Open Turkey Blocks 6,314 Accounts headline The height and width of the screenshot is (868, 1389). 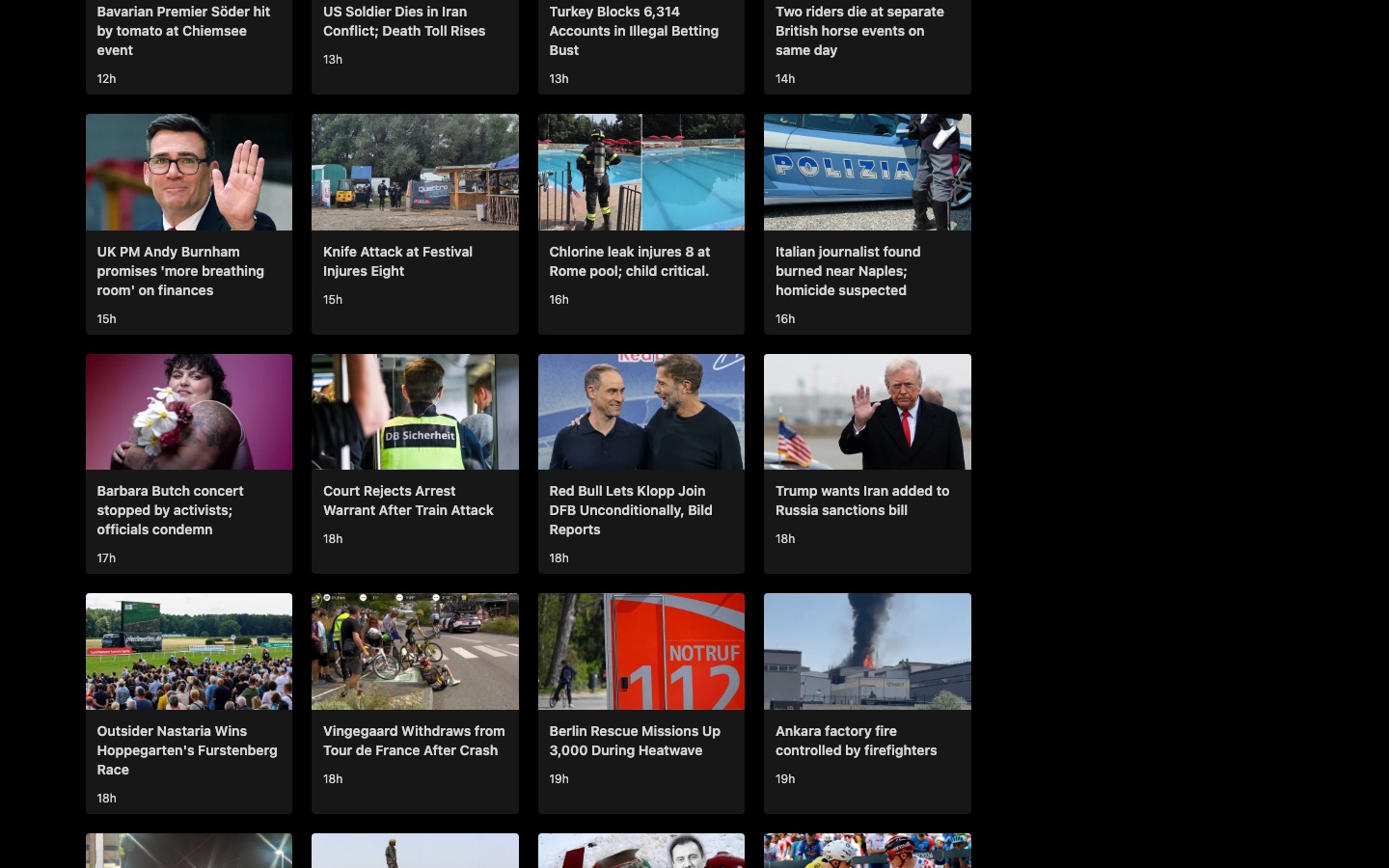click(x=634, y=31)
